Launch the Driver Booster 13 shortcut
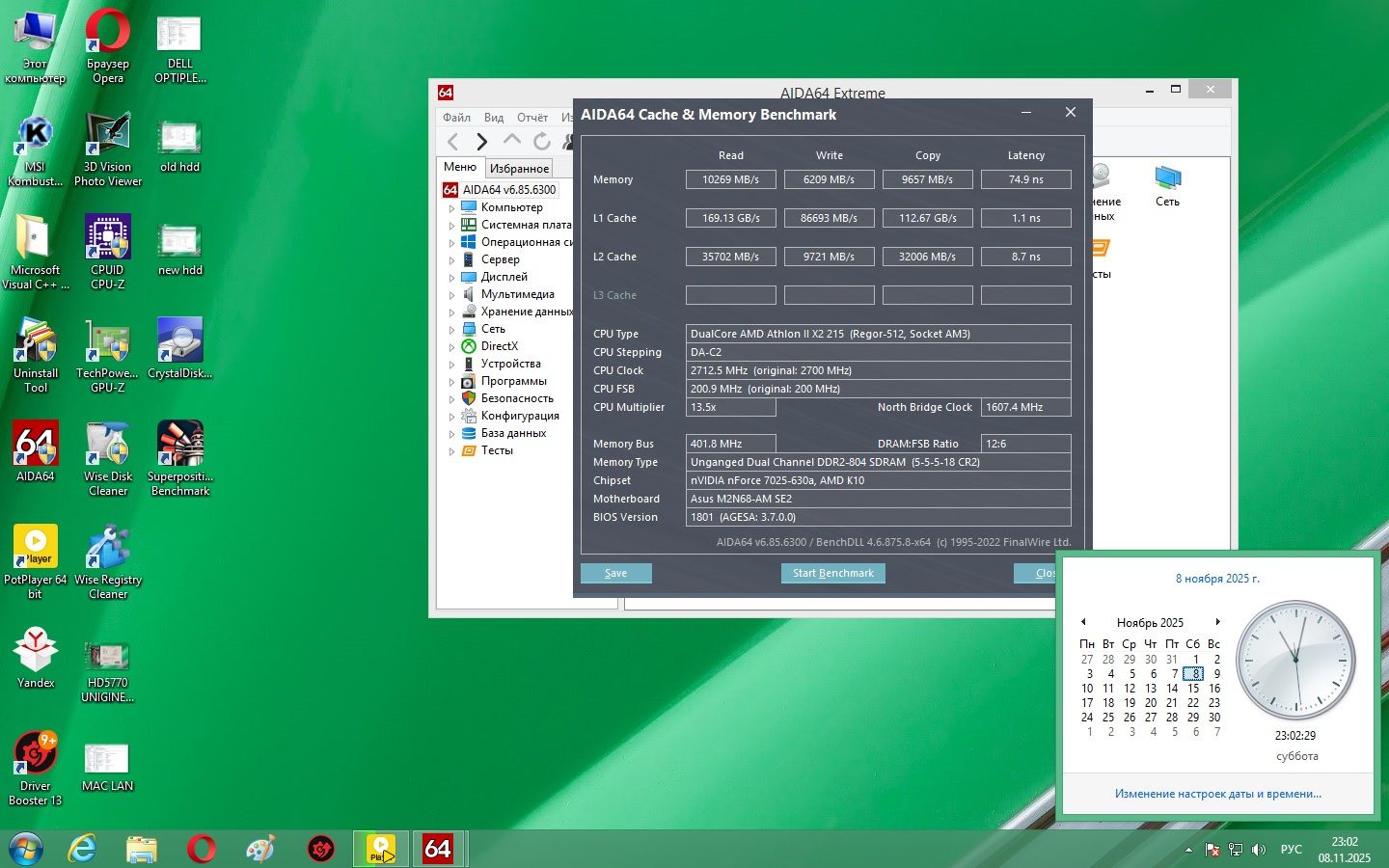The image size is (1389, 868). [36, 769]
